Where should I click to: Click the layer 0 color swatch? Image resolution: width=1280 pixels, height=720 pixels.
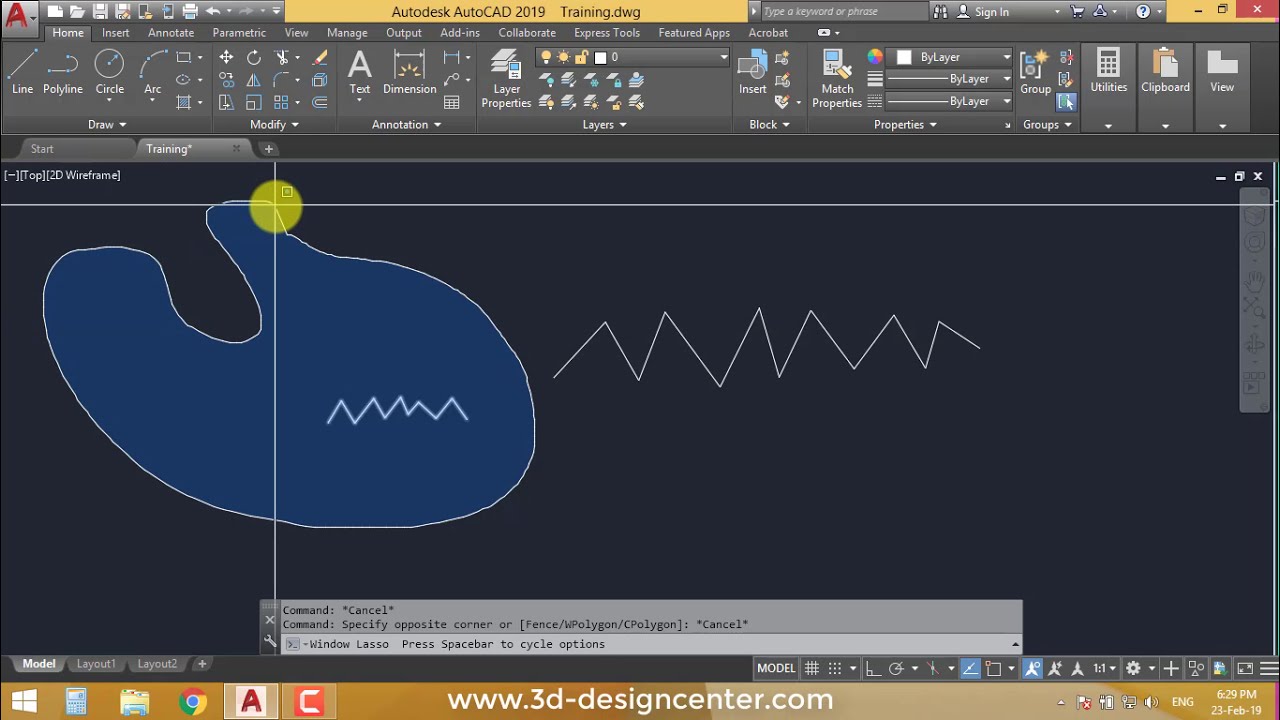tap(600, 58)
